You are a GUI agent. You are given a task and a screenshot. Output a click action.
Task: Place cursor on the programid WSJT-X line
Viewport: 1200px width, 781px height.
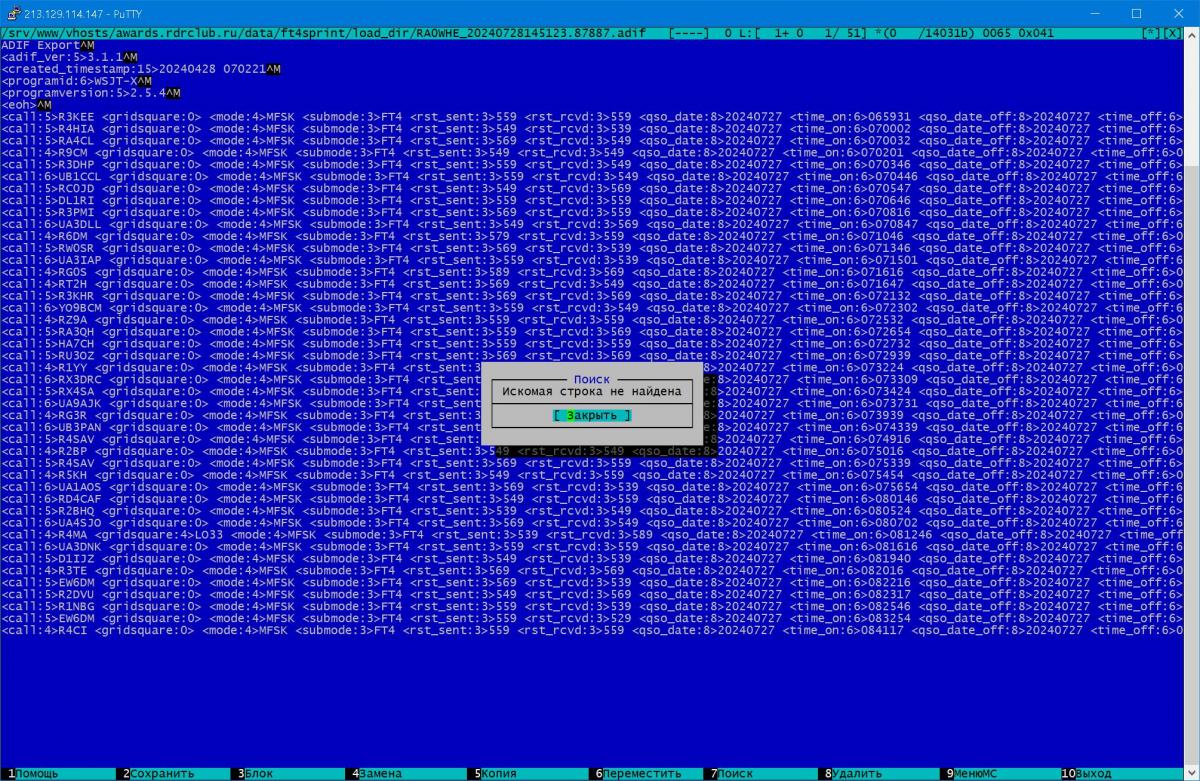[x=75, y=81]
